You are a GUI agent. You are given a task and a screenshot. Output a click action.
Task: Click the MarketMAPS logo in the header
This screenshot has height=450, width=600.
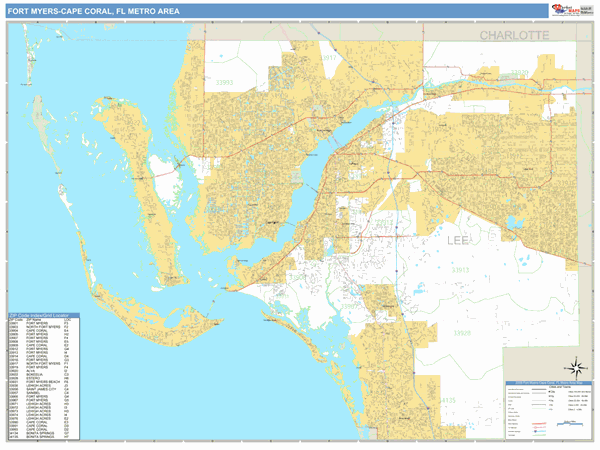click(x=565, y=10)
